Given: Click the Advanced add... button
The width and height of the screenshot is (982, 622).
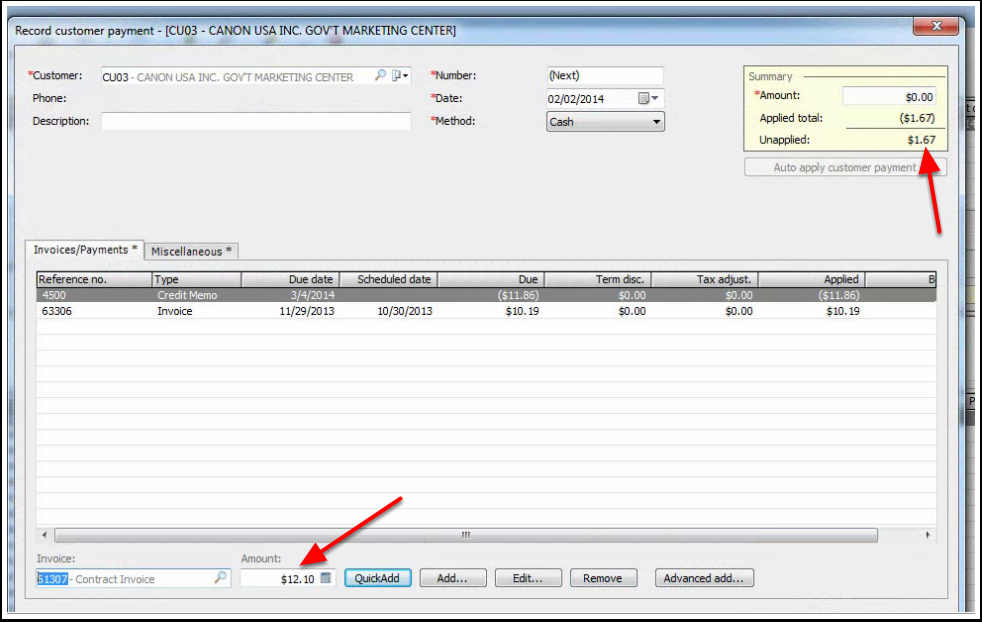Looking at the screenshot, I should tap(704, 578).
